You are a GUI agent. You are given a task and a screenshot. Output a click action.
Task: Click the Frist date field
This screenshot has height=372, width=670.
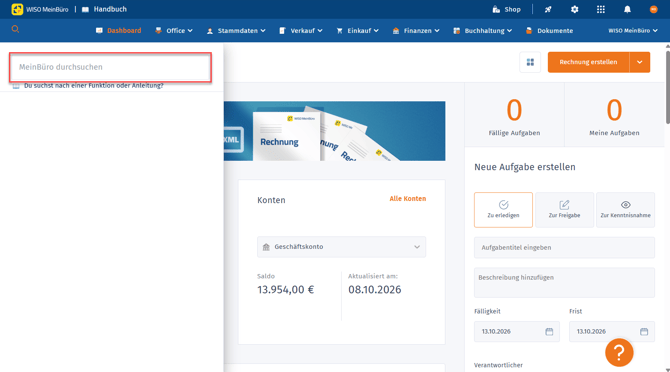[611, 331]
